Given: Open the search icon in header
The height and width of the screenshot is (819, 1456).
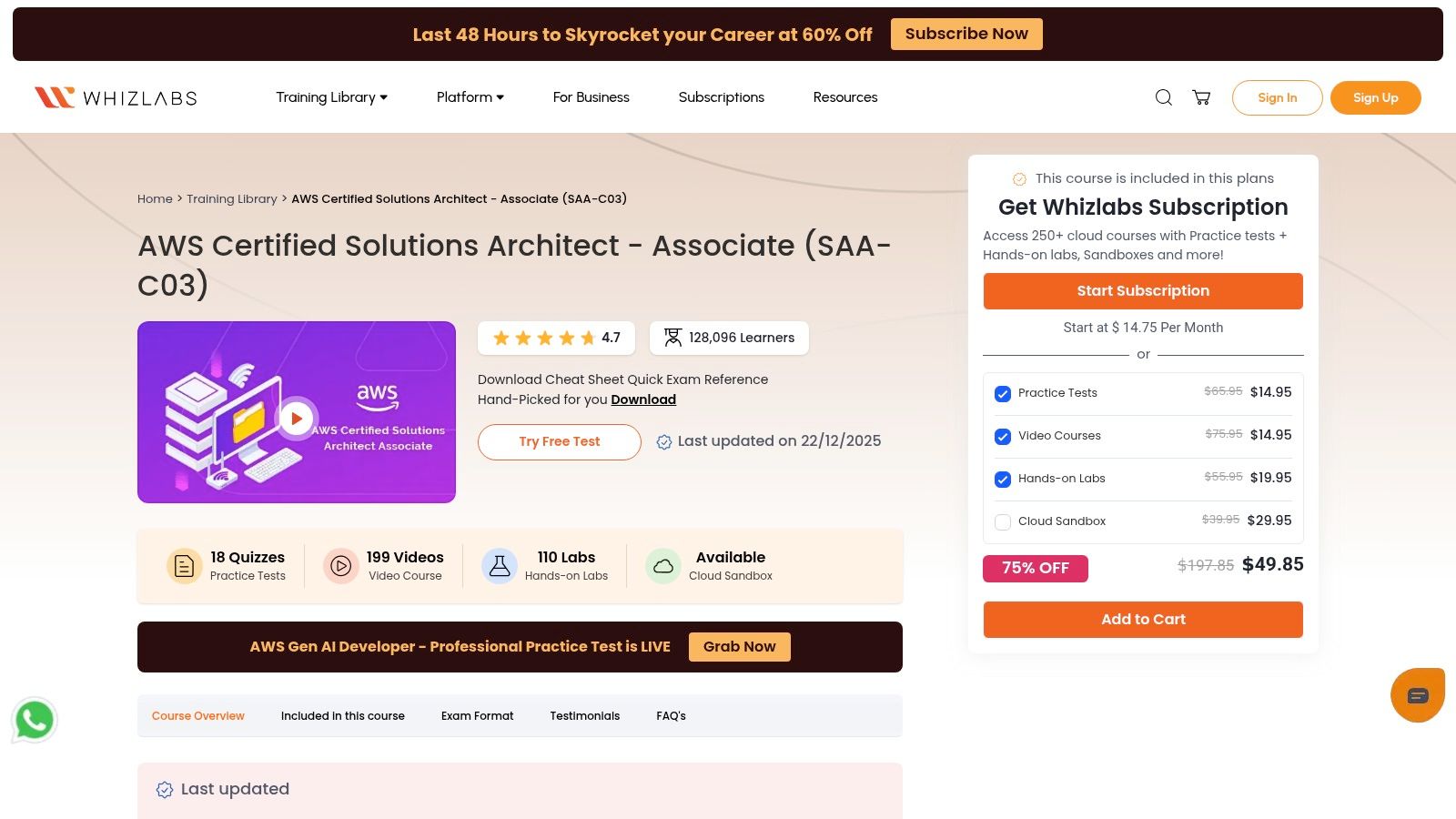Looking at the screenshot, I should 1164,97.
